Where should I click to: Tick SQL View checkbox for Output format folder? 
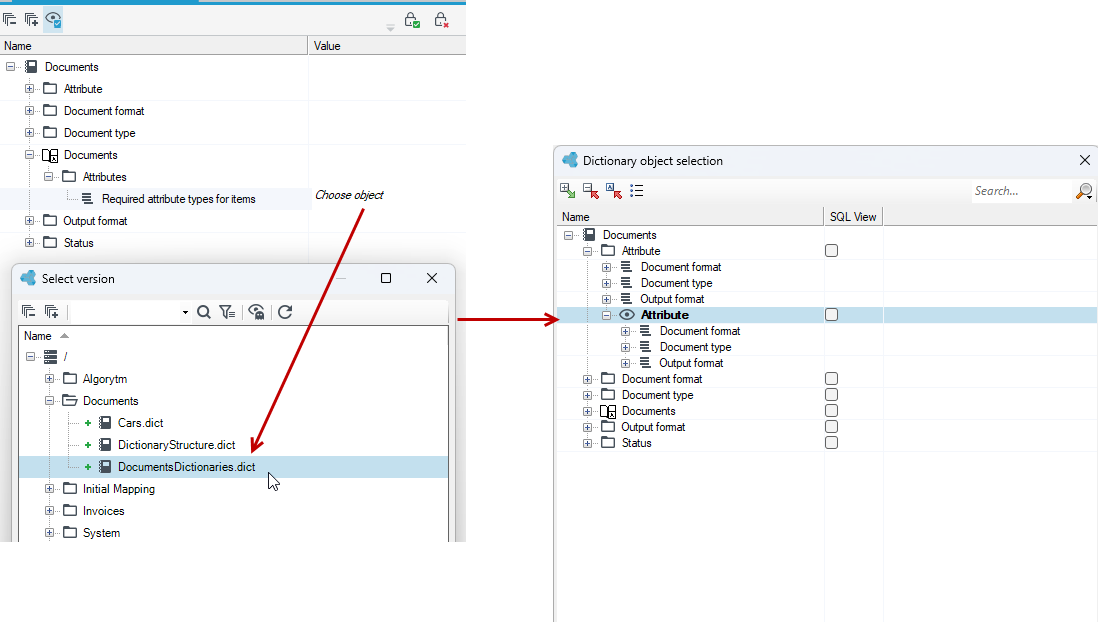(831, 427)
